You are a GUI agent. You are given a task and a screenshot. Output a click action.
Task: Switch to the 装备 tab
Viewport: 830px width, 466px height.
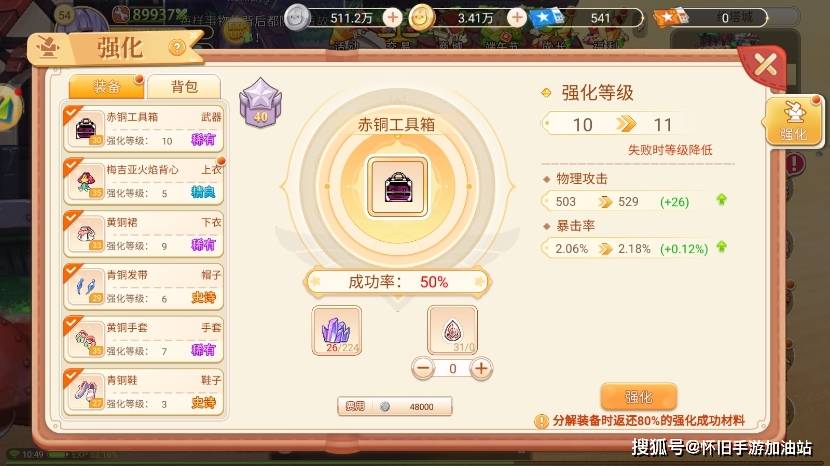[x=106, y=86]
